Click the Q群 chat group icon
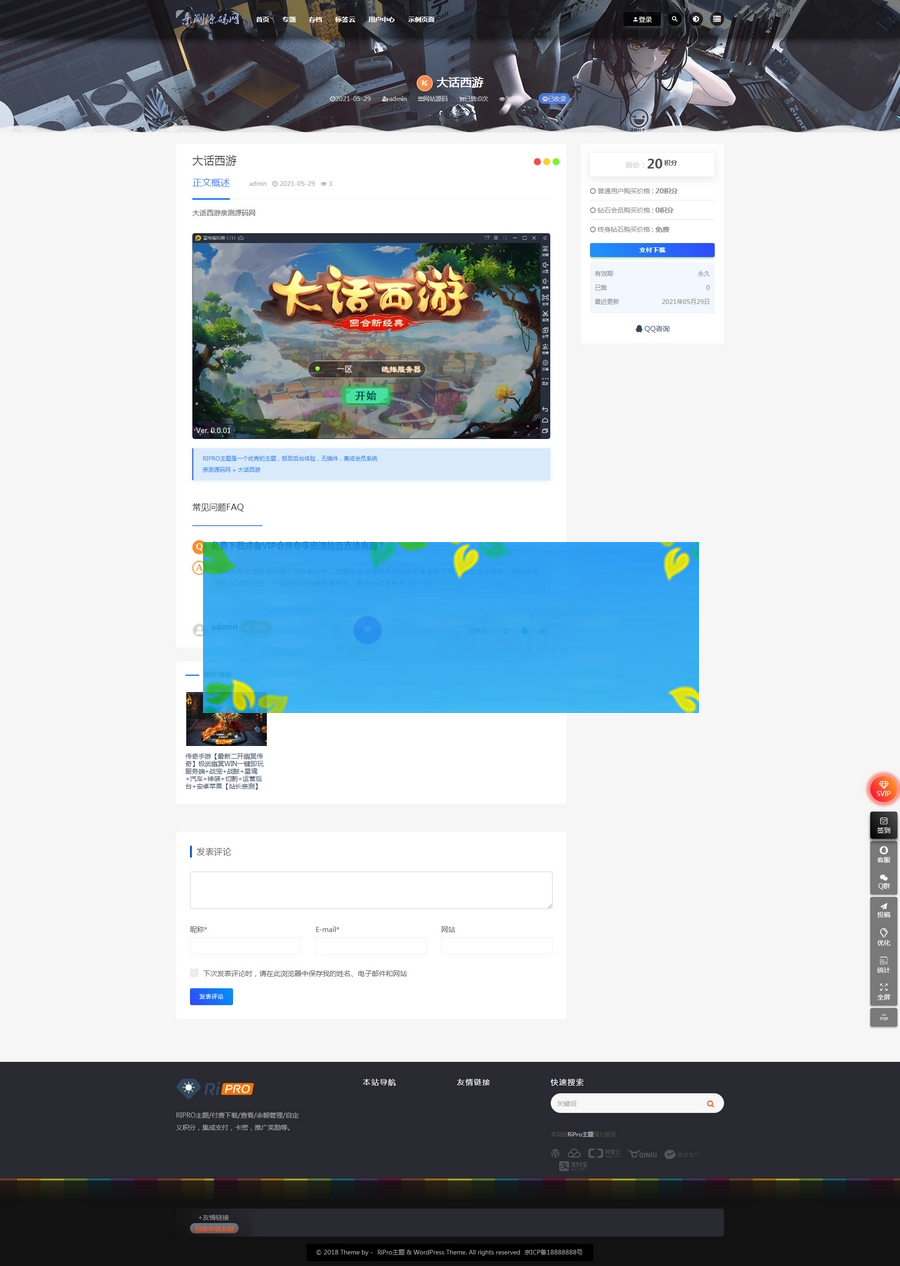Viewport: 900px width, 1266px height. (883, 881)
